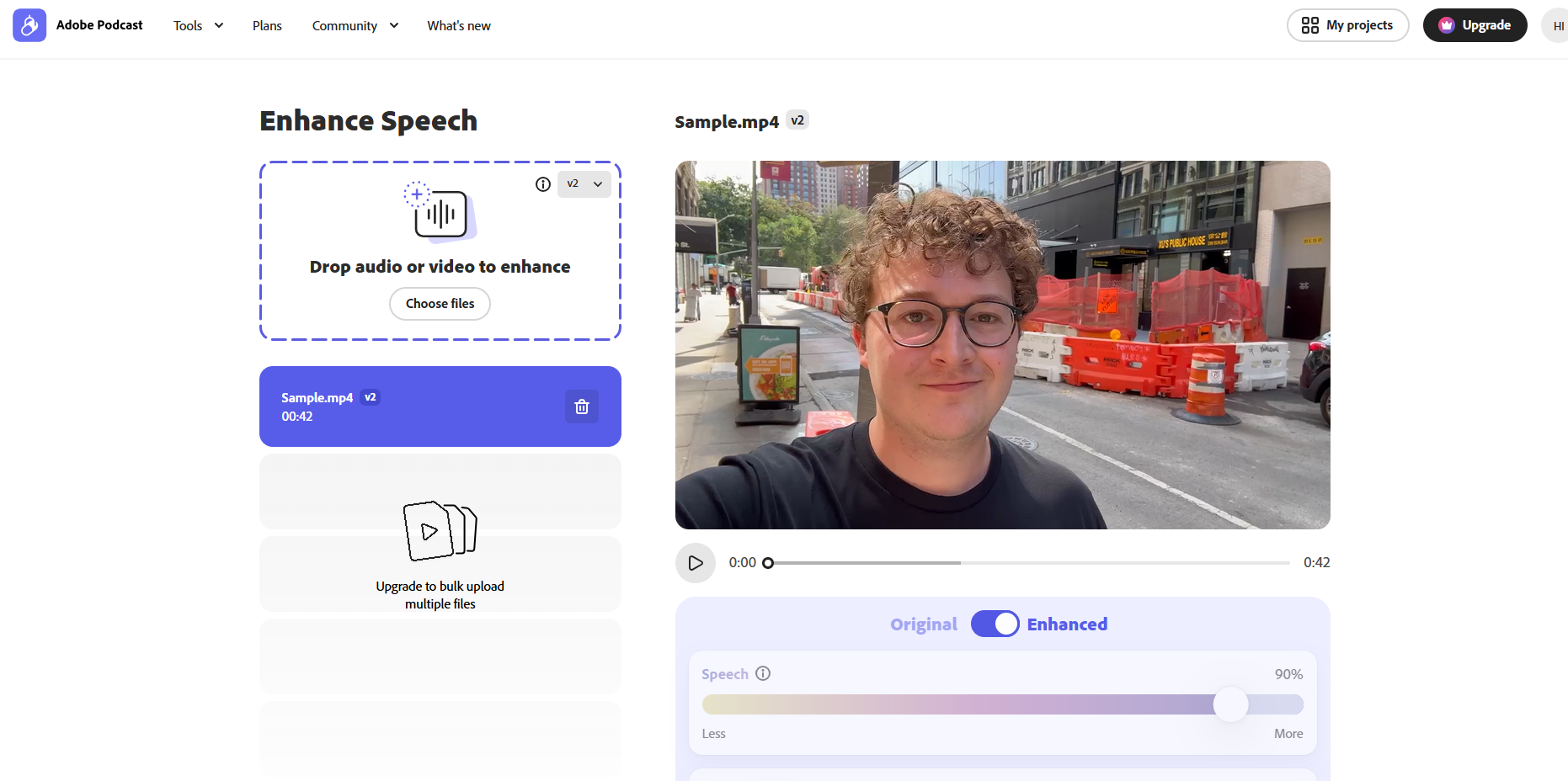Click the info icon beside version selector
The width and height of the screenshot is (1568, 781).
coord(543,184)
